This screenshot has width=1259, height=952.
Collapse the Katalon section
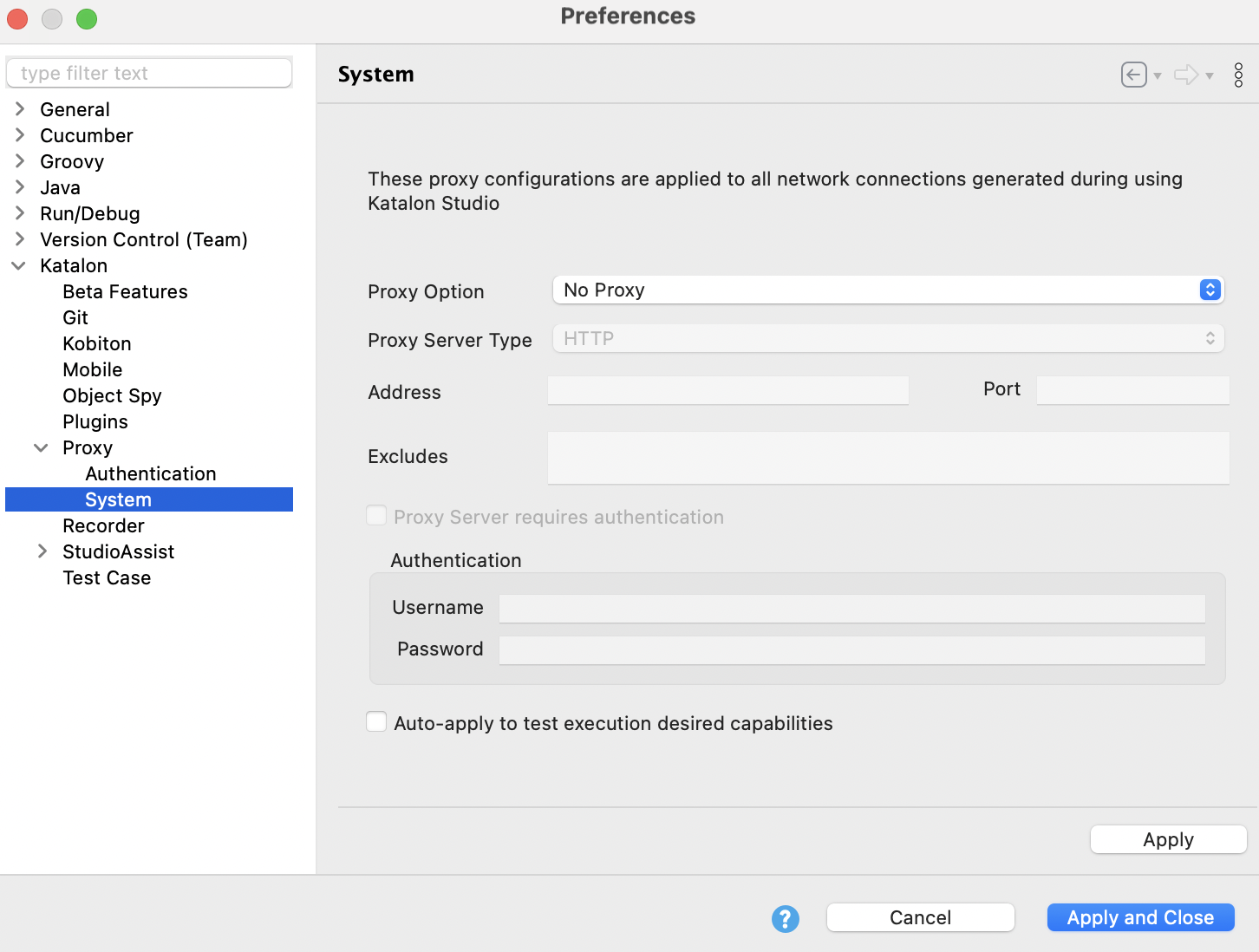point(19,265)
